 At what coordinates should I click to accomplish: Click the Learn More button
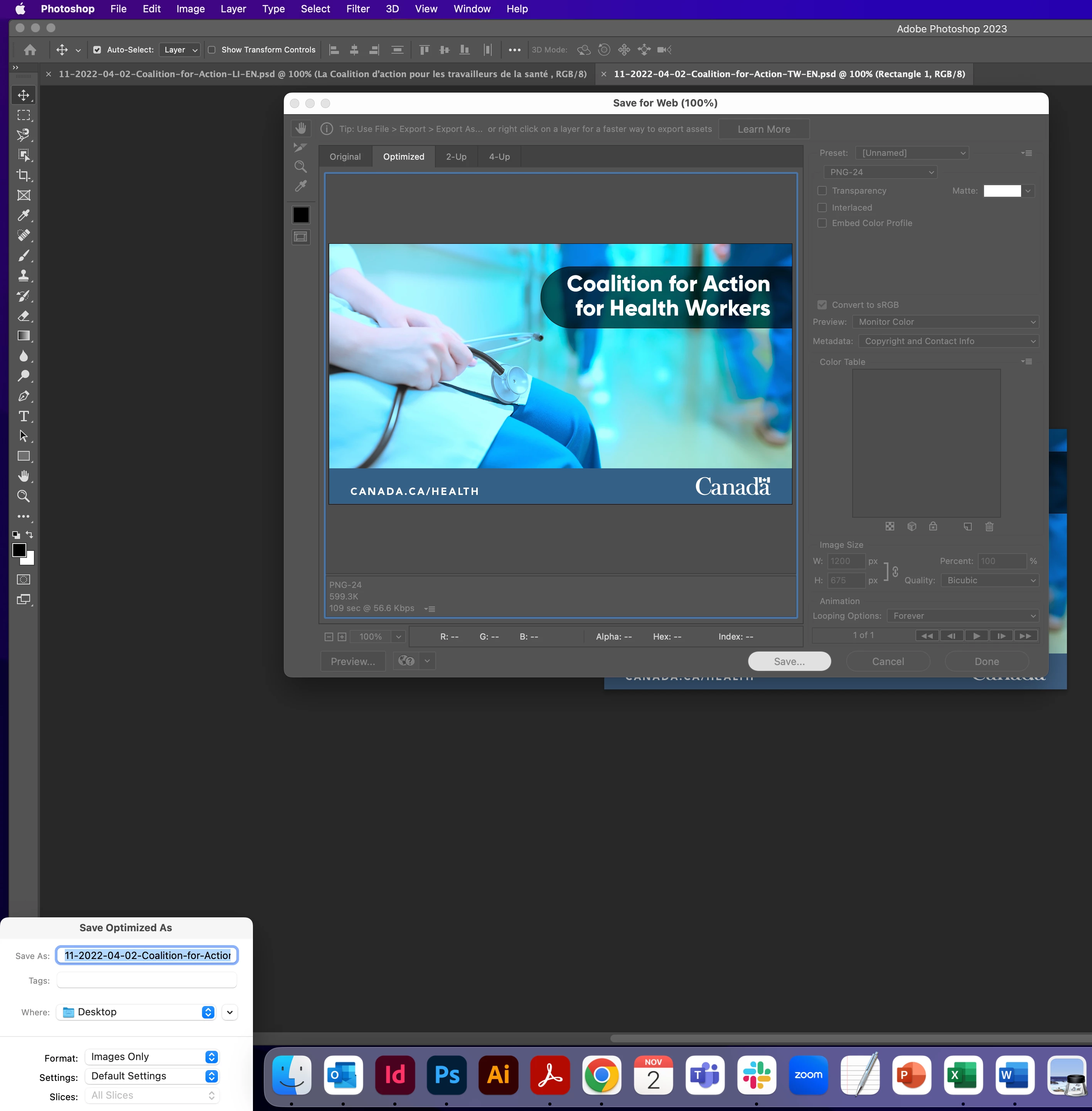[x=763, y=129]
